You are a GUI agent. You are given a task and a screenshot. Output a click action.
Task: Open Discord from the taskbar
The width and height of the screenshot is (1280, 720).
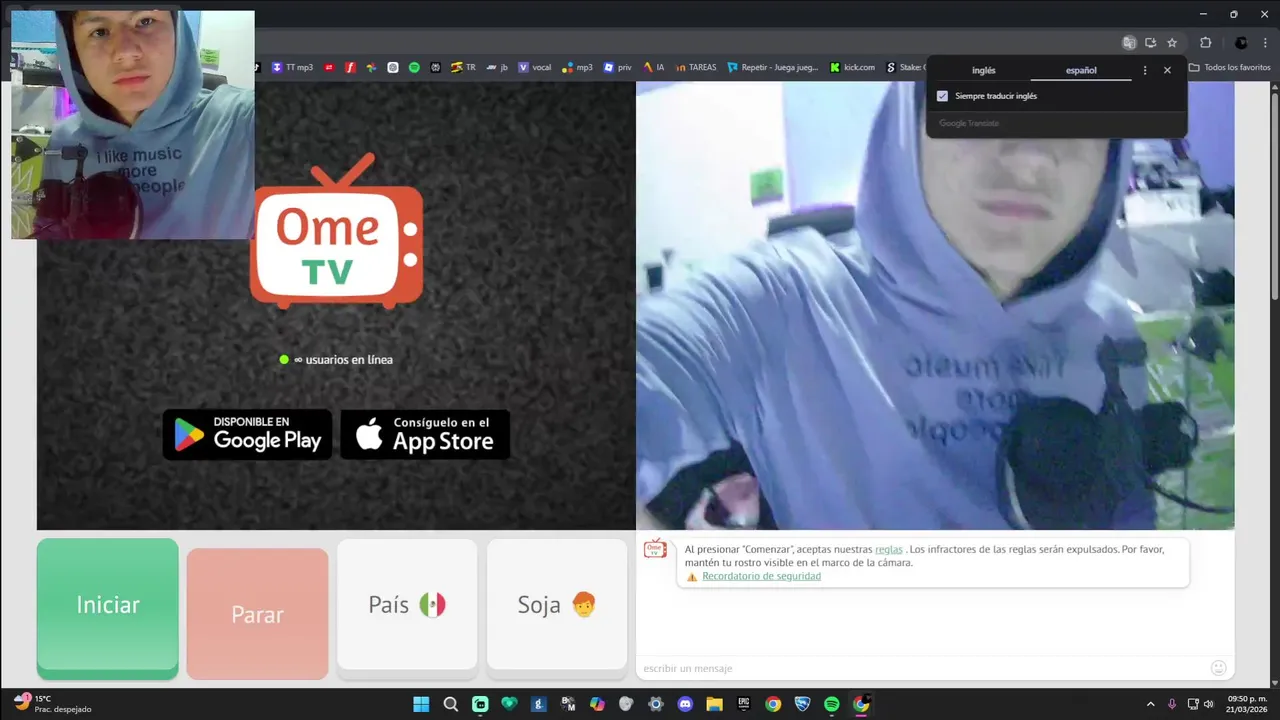[685, 704]
